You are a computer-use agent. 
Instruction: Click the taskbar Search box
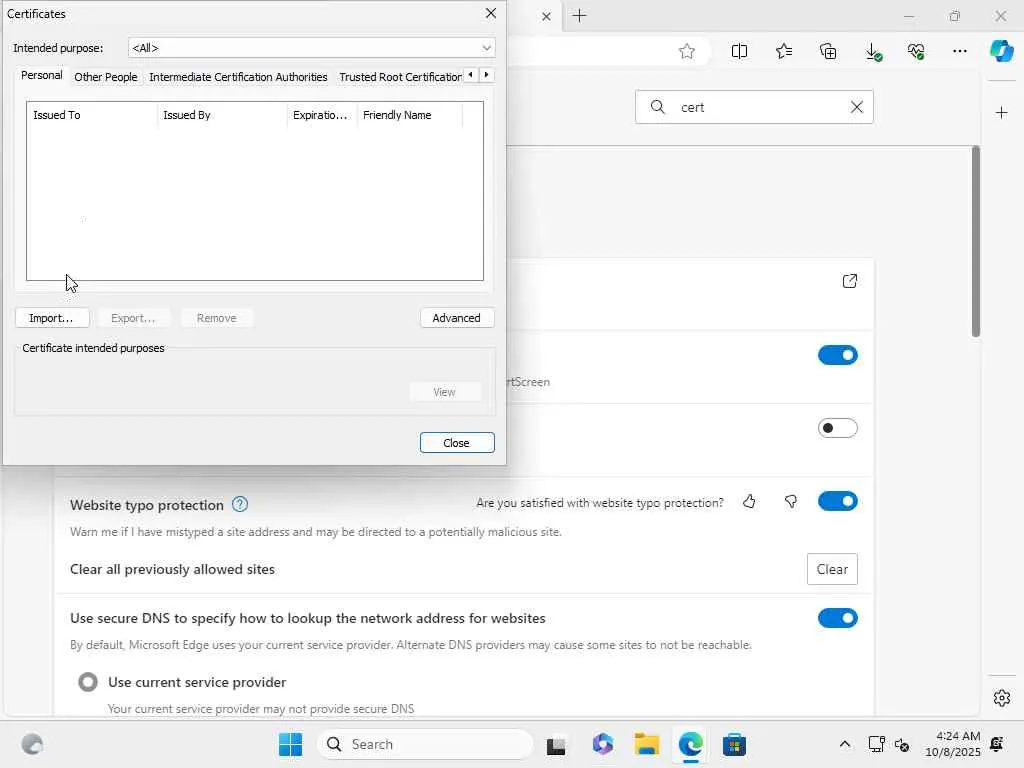[x=424, y=744]
